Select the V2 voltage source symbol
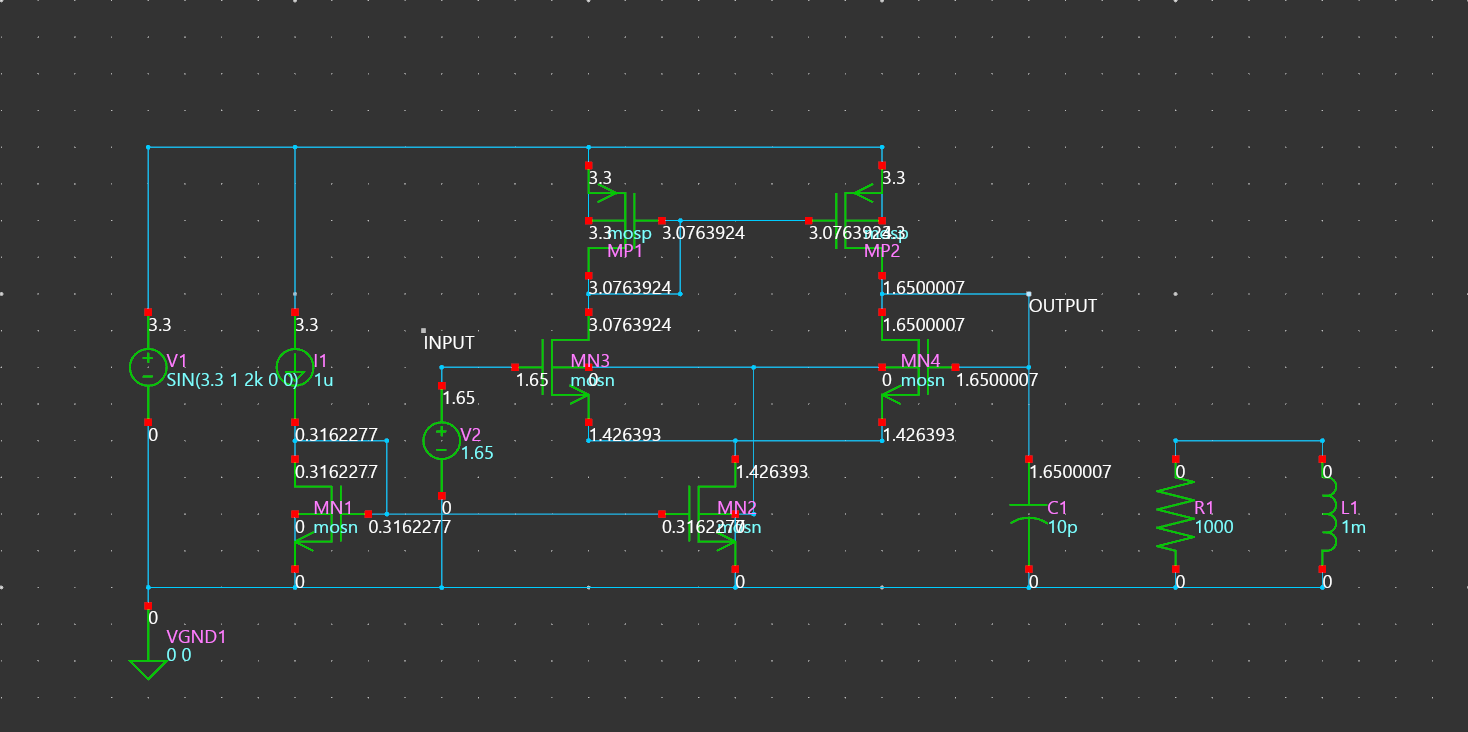The height and width of the screenshot is (732, 1468). click(441, 440)
